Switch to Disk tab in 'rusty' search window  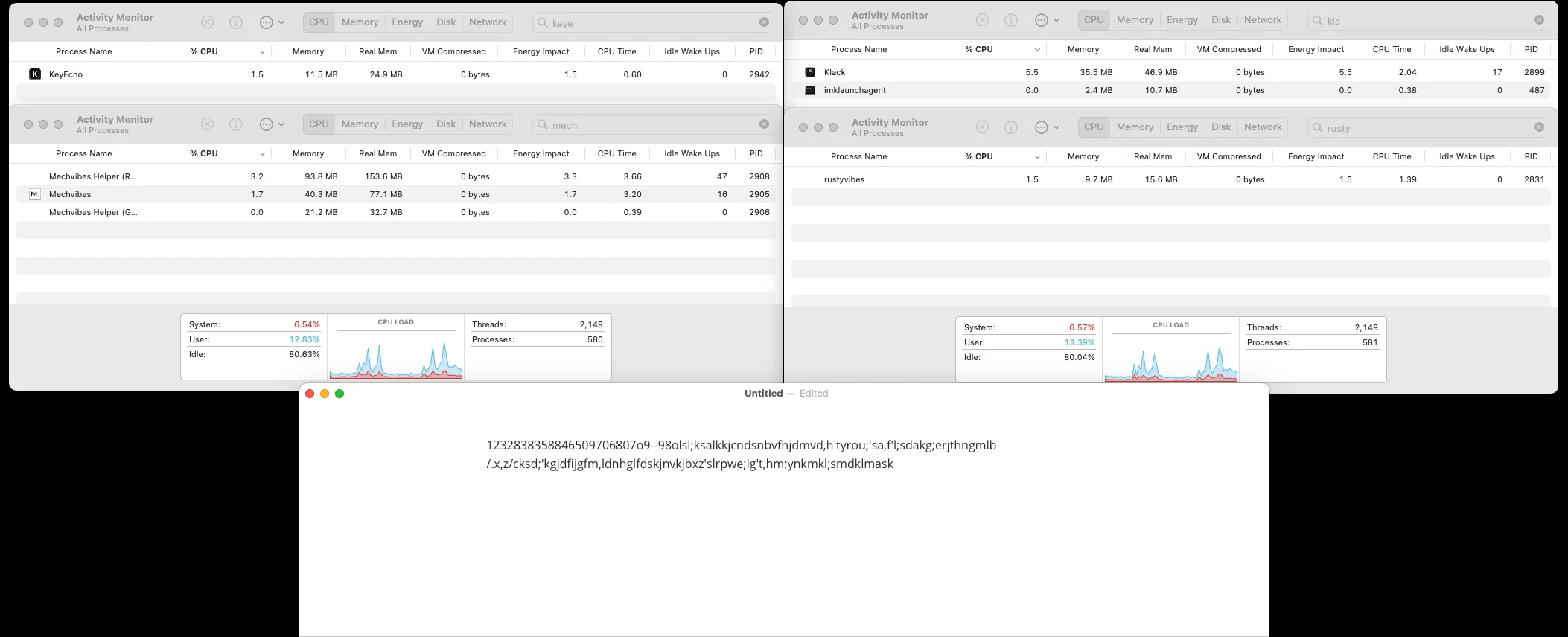1221,127
